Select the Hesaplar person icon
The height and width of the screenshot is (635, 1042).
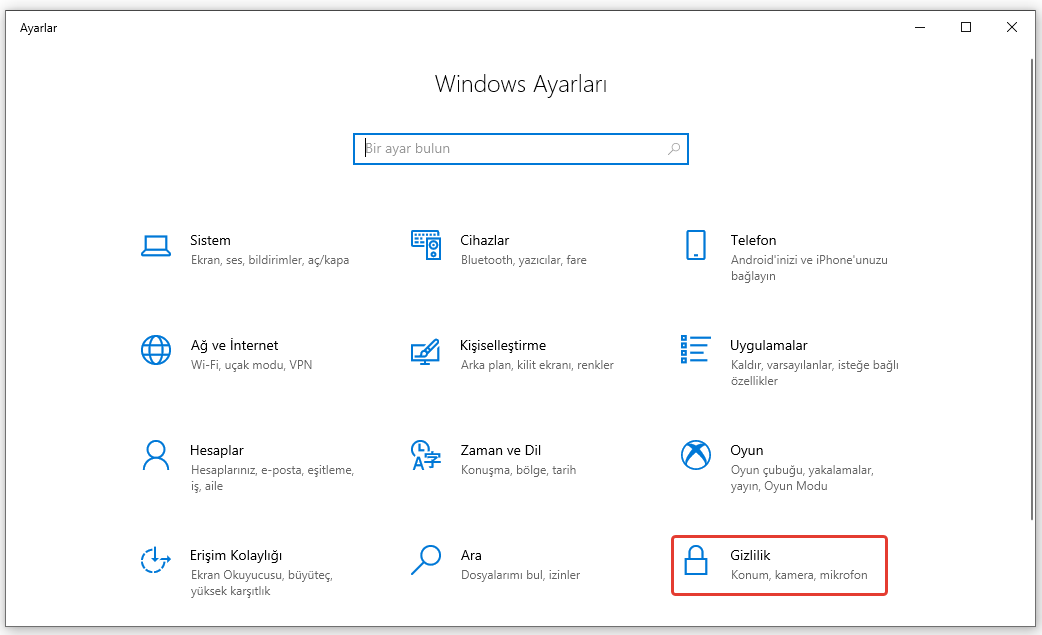click(x=155, y=455)
